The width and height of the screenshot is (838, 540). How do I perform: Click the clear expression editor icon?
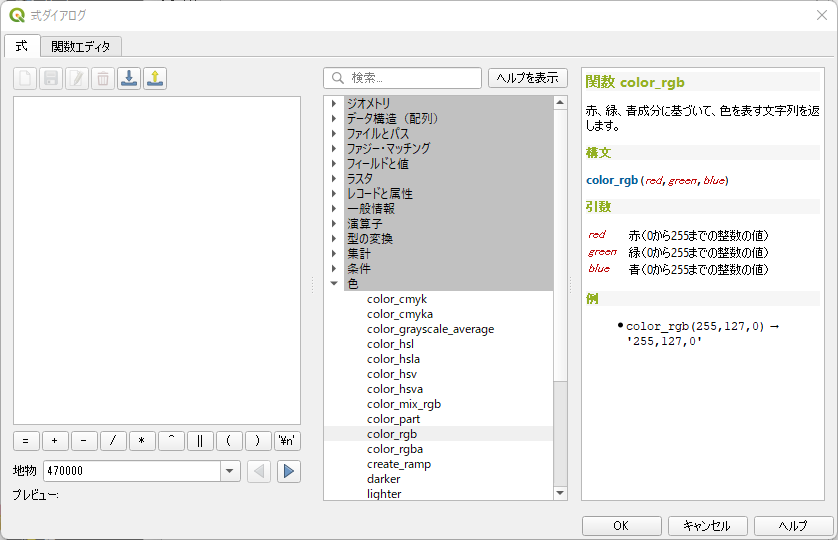(x=25, y=78)
